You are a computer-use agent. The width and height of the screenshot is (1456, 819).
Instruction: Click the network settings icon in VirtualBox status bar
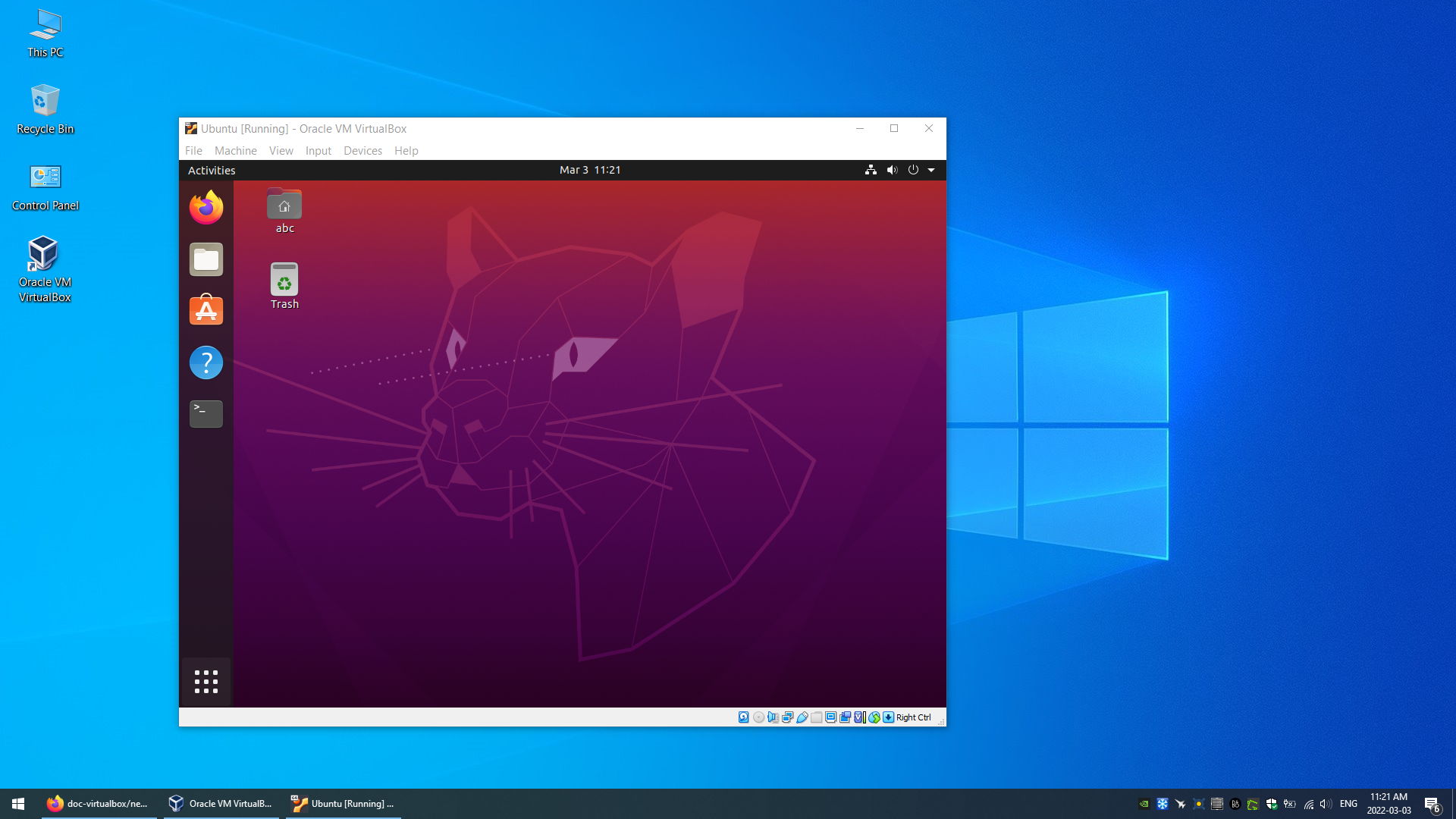(x=787, y=717)
